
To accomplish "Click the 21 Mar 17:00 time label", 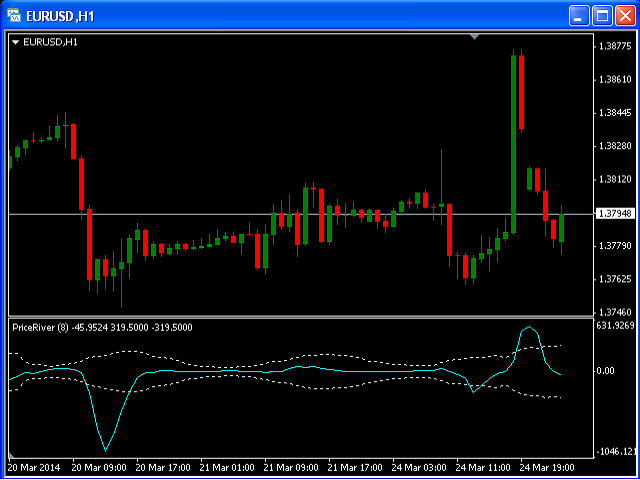I will [356, 467].
